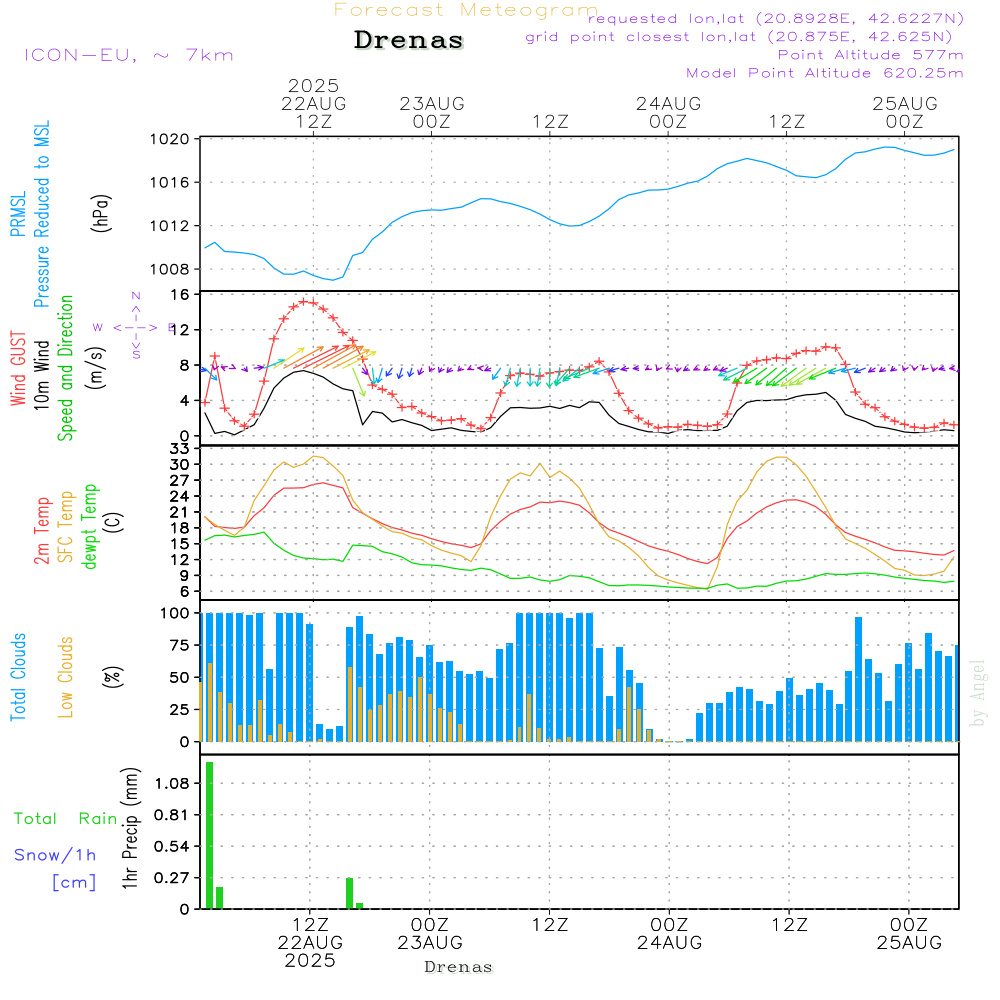
Task: Click the red "2m Temp" label
Action: point(41,531)
